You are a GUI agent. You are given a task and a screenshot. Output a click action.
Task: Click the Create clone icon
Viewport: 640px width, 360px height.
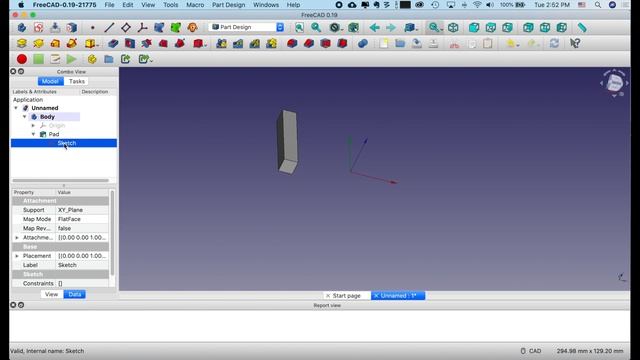point(192,28)
